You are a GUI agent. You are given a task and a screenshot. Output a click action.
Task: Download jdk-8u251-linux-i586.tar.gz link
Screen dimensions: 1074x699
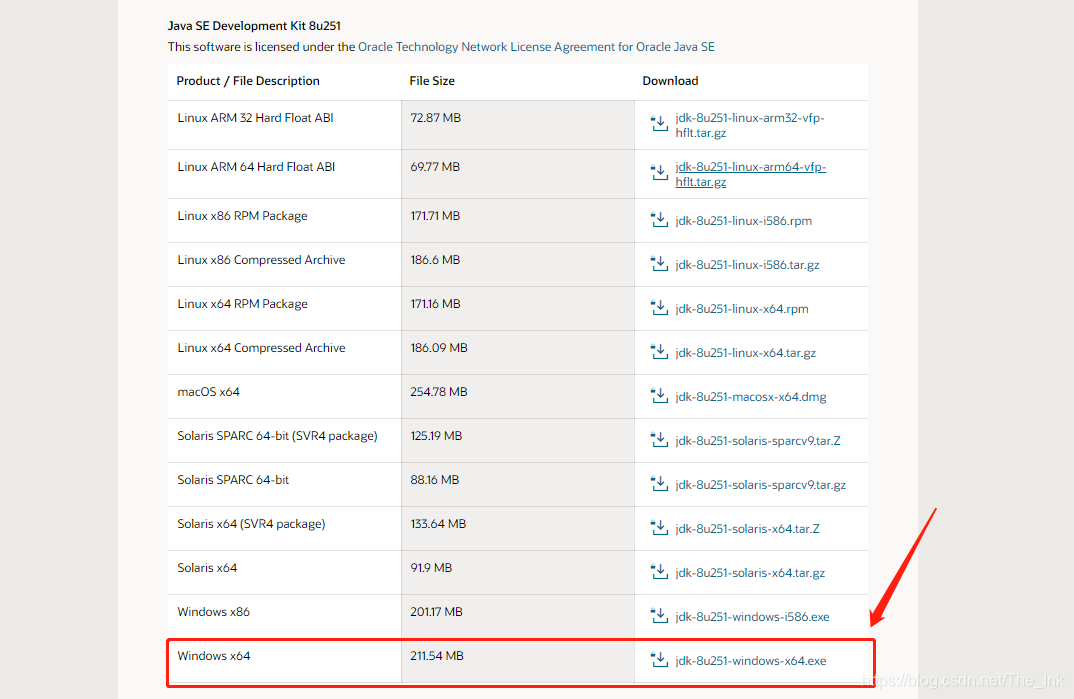click(x=747, y=264)
